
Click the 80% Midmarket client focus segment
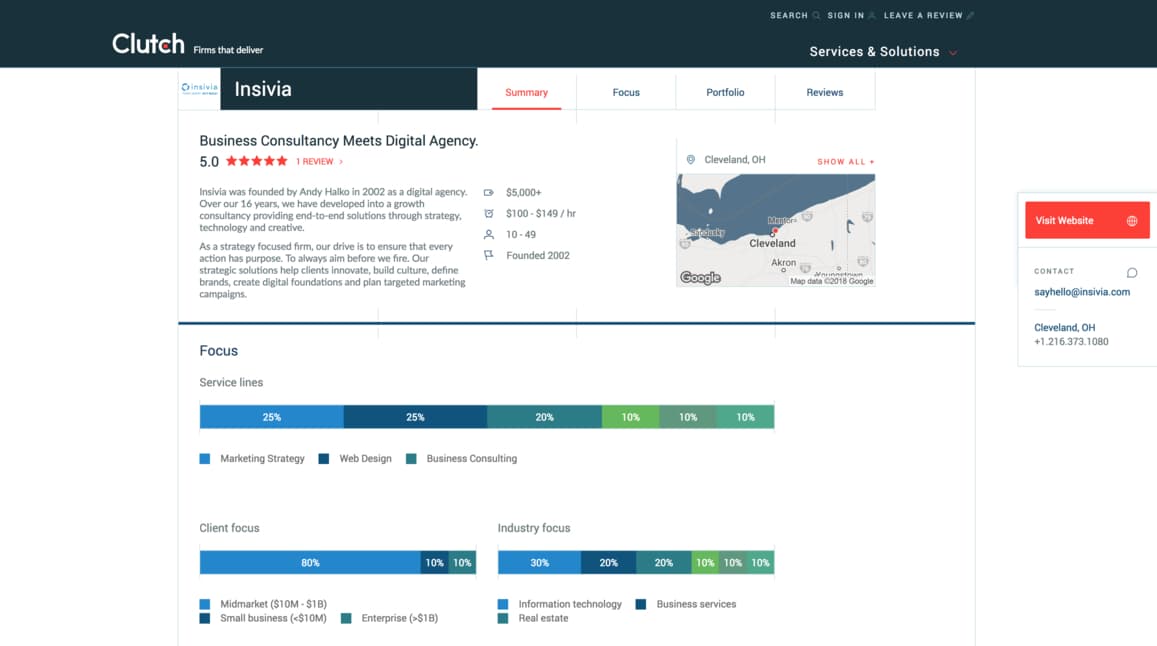click(310, 563)
